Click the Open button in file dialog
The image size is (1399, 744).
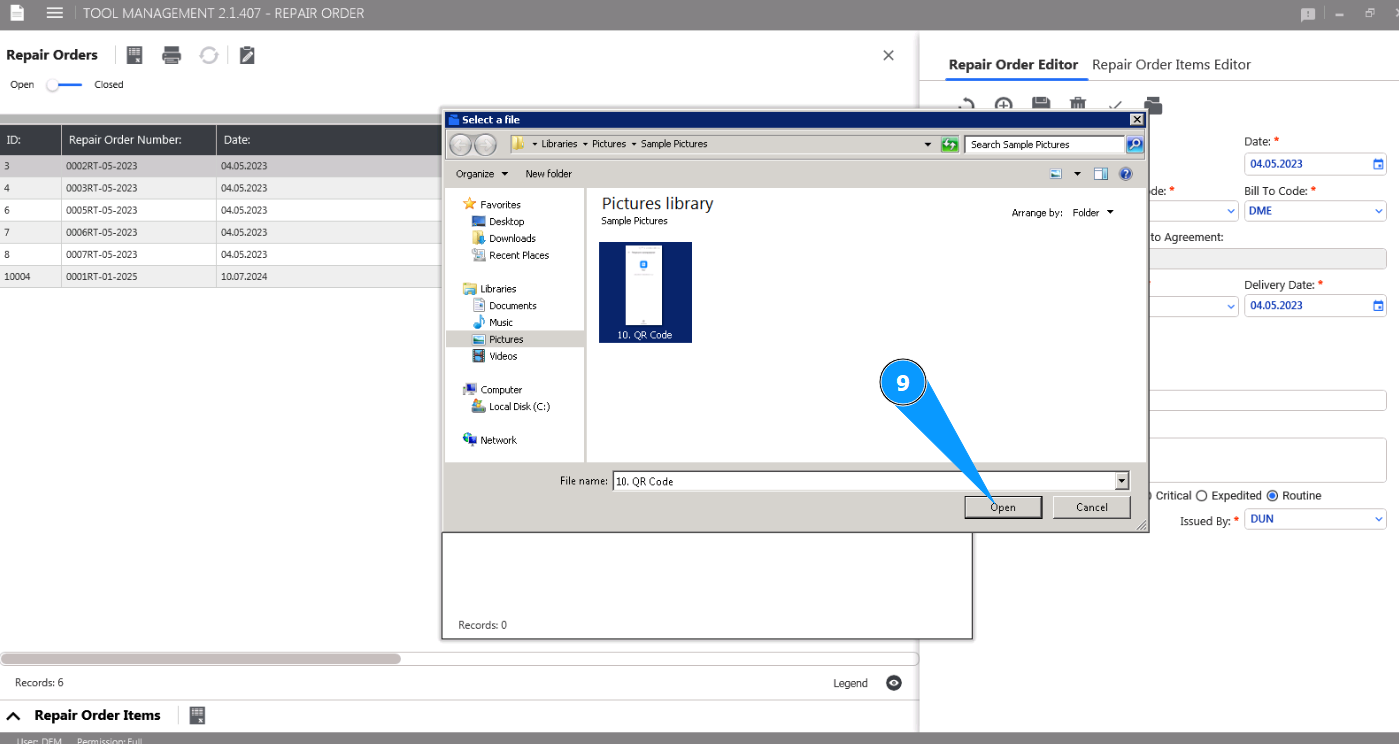coord(1003,507)
